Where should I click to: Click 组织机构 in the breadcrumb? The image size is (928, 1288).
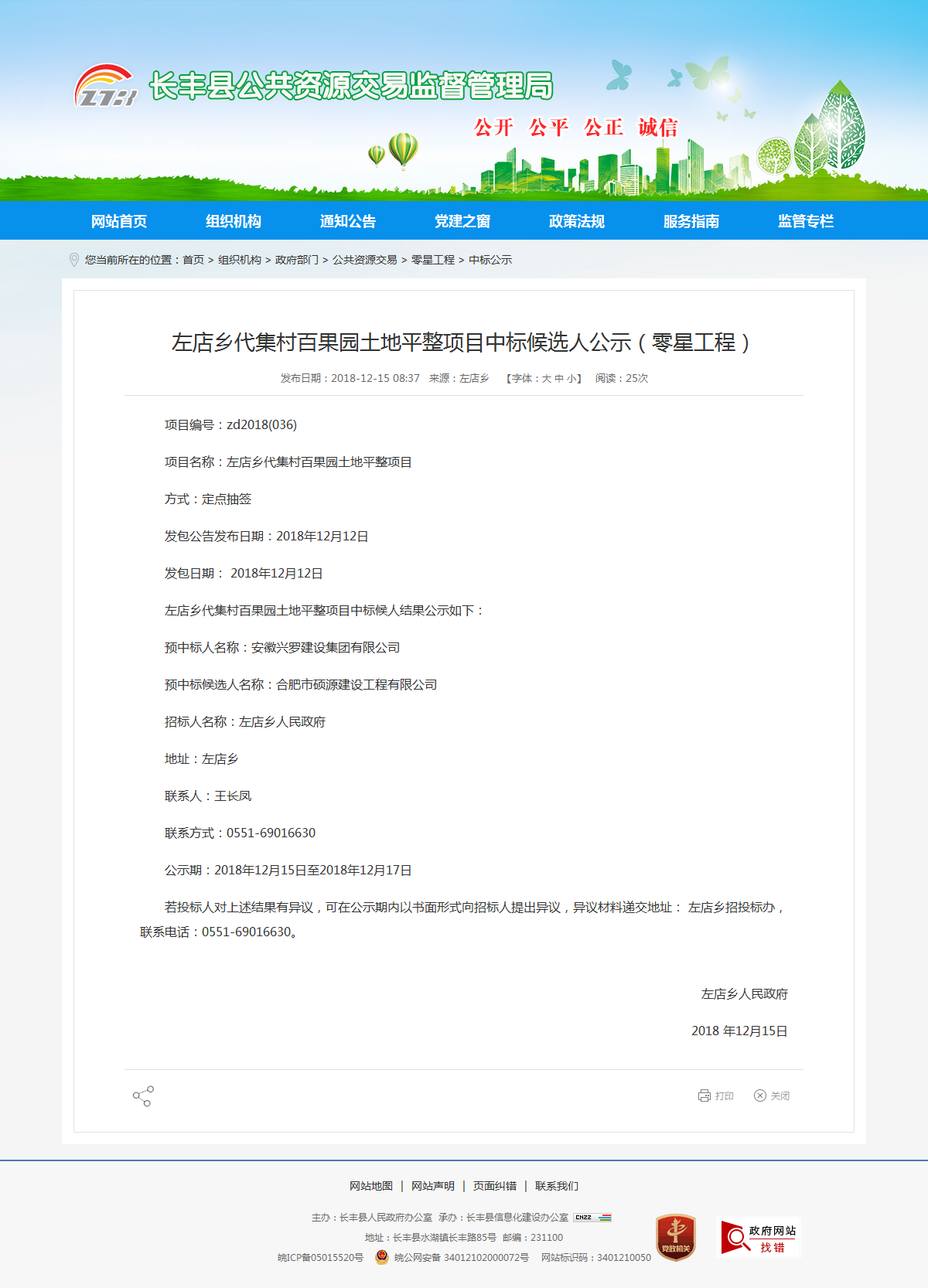(x=240, y=260)
